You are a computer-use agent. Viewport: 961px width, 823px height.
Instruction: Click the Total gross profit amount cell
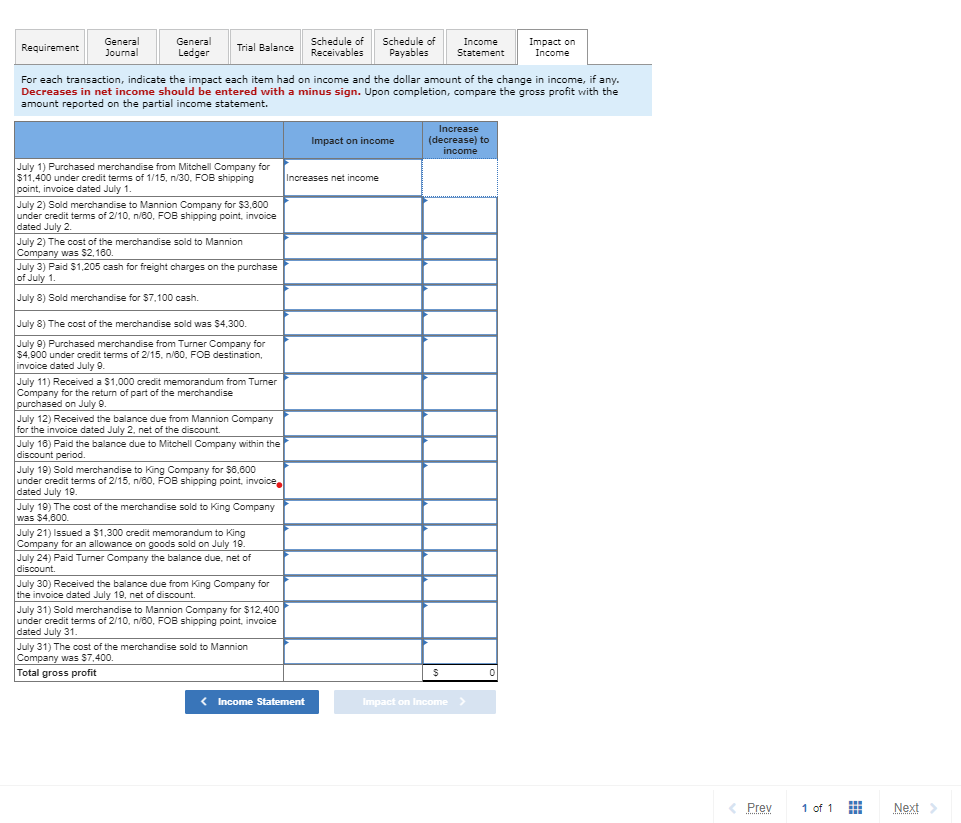459,672
